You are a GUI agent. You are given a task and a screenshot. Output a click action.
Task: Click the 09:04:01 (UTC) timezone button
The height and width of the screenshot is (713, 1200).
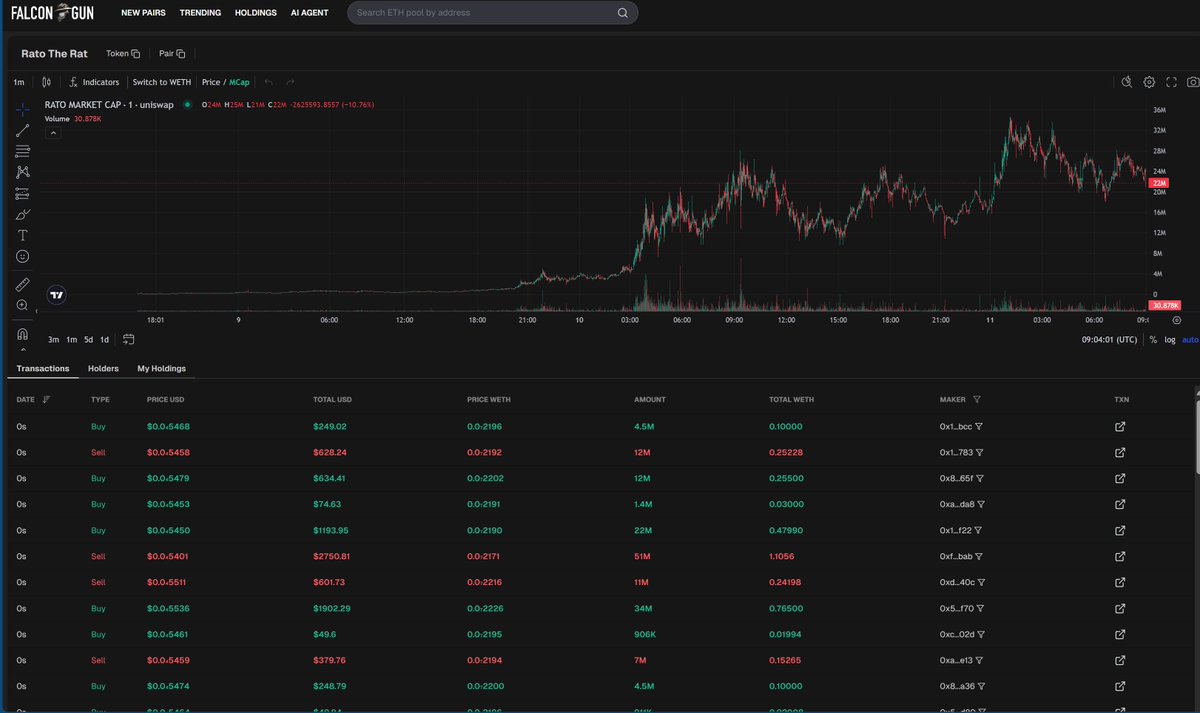point(1111,340)
